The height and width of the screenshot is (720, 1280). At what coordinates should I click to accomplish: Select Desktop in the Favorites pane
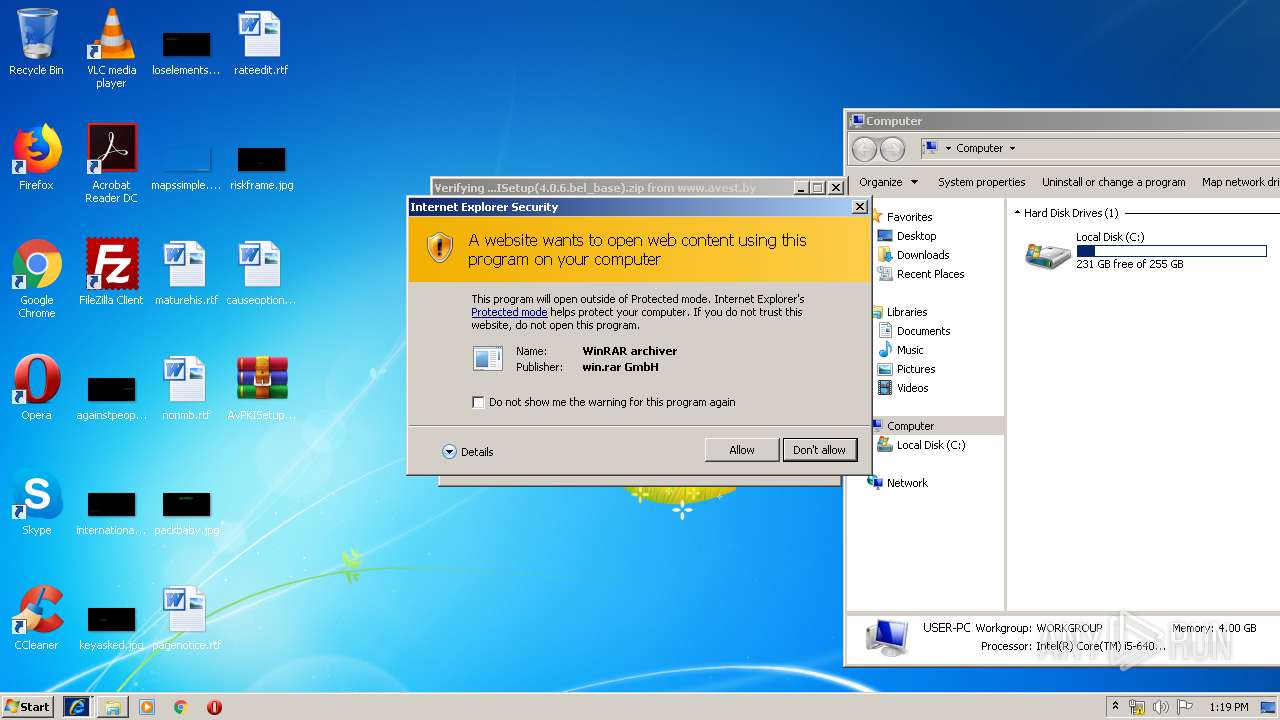click(916, 236)
